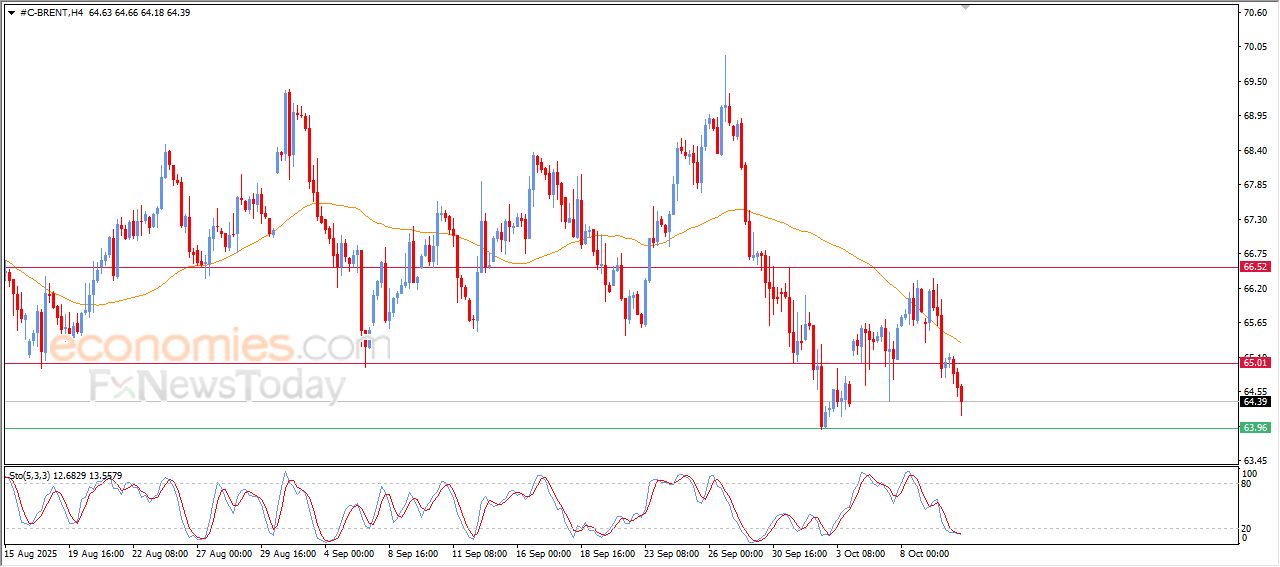Viewport: 1280px width, 567px height.
Task: Select the black 64.39 current price label
Action: [1255, 402]
